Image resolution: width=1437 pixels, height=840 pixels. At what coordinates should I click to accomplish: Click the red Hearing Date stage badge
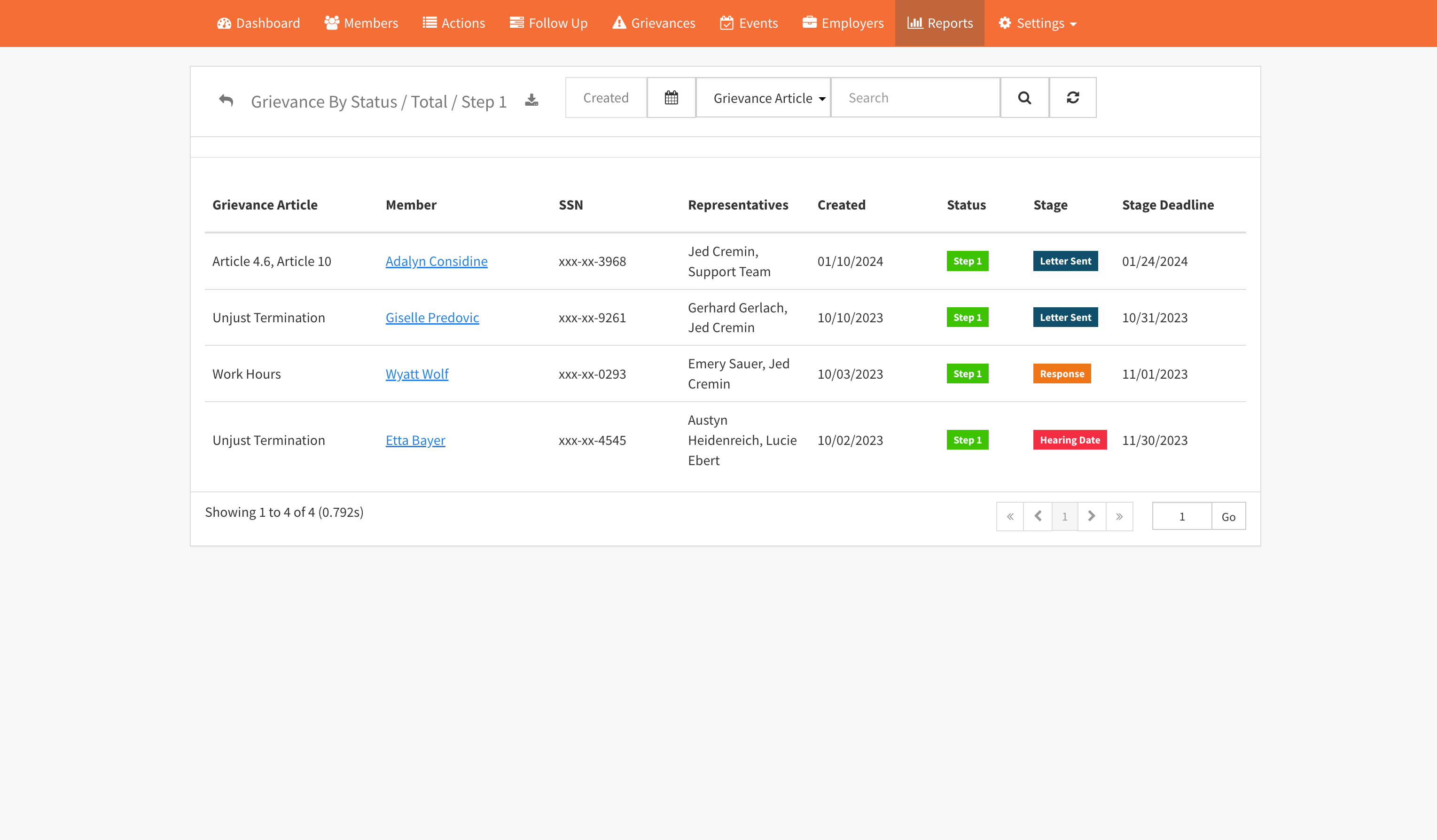coord(1070,440)
